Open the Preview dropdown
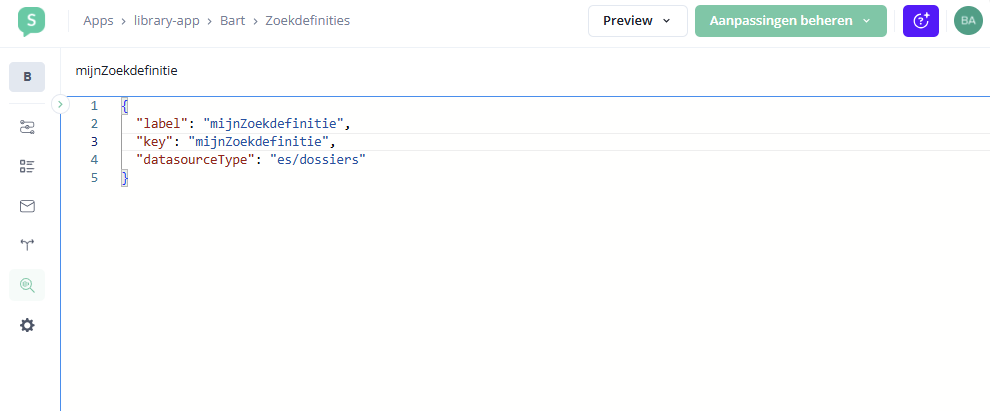The width and height of the screenshot is (990, 411). point(637,21)
